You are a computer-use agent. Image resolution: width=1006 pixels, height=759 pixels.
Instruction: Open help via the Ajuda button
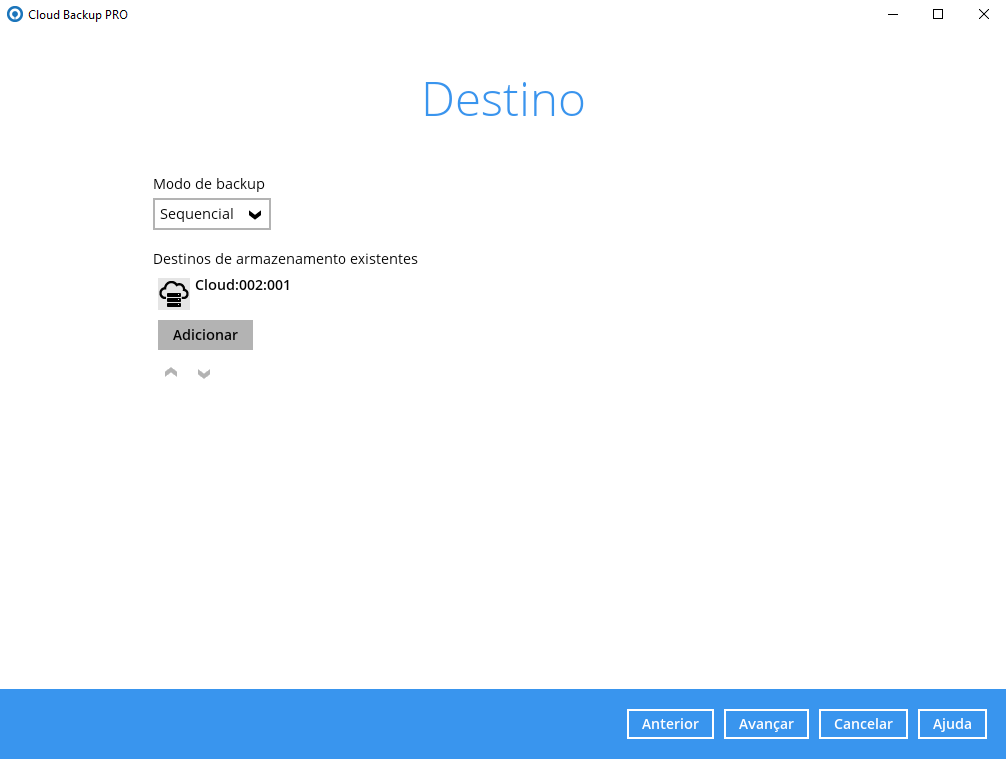[x=952, y=724]
